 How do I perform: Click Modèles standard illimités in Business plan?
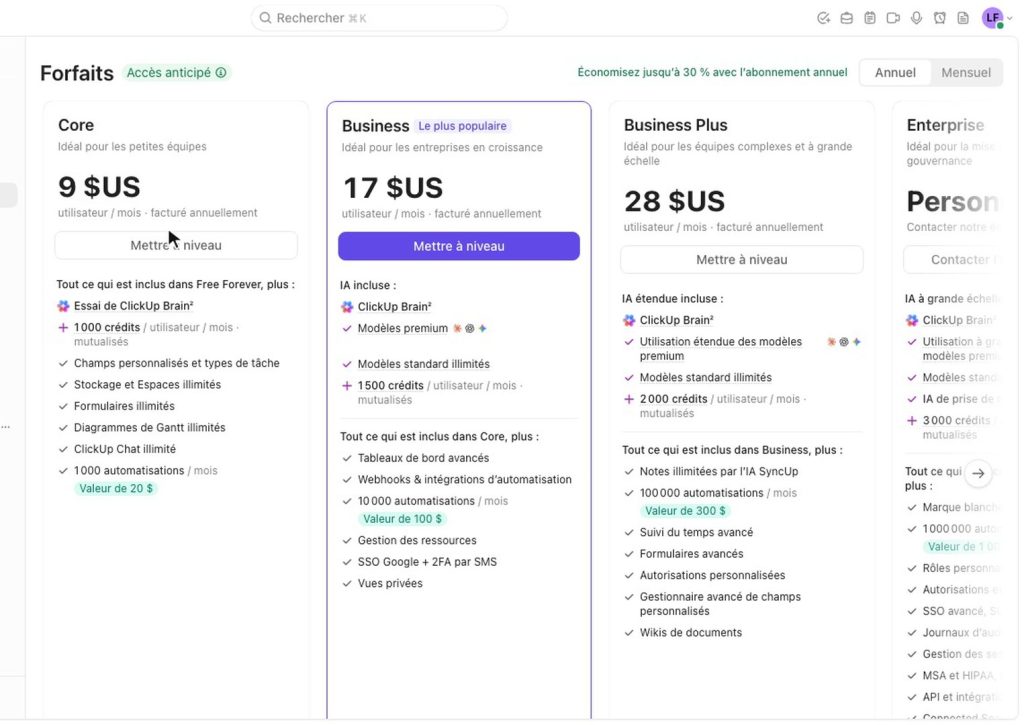pos(423,364)
